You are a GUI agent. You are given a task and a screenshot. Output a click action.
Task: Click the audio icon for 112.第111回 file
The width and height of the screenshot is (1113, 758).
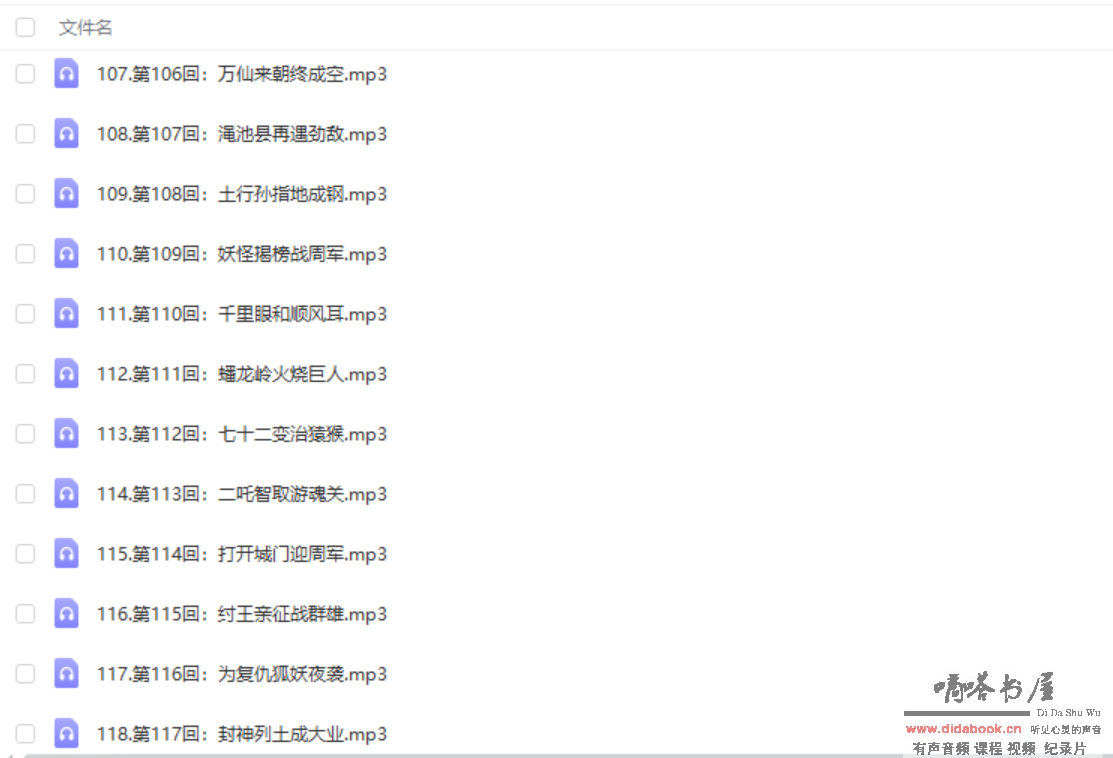click(66, 374)
